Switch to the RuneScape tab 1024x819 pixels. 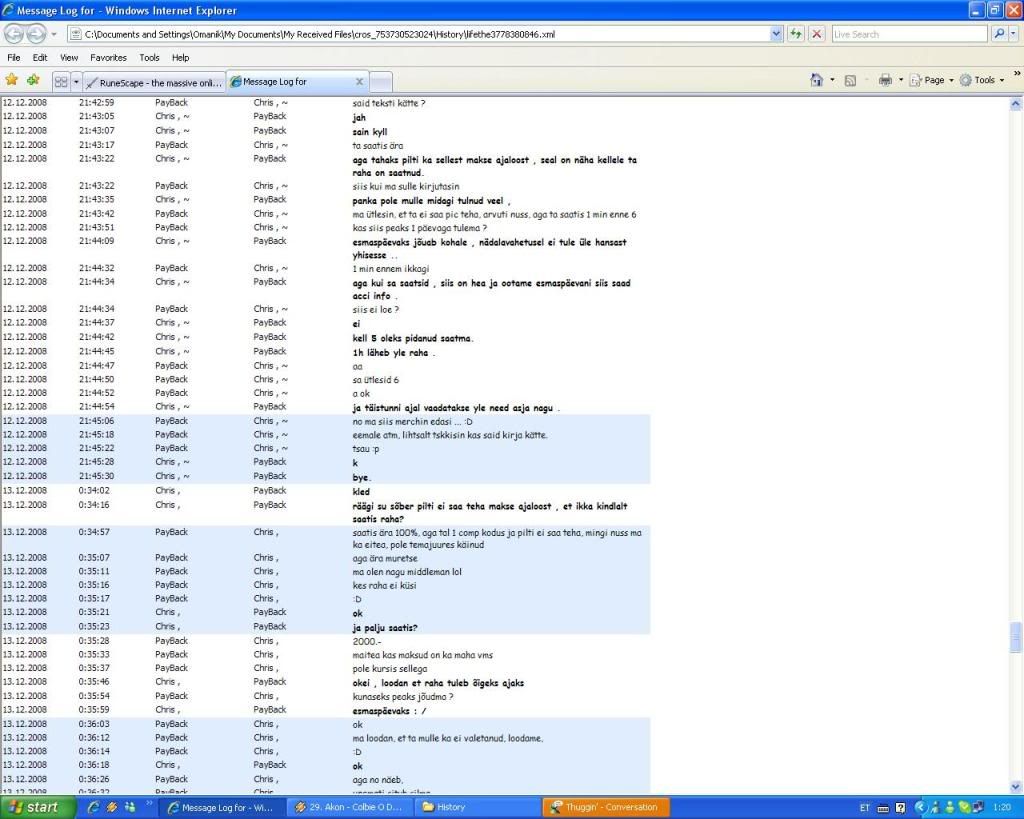pyautogui.click(x=155, y=82)
